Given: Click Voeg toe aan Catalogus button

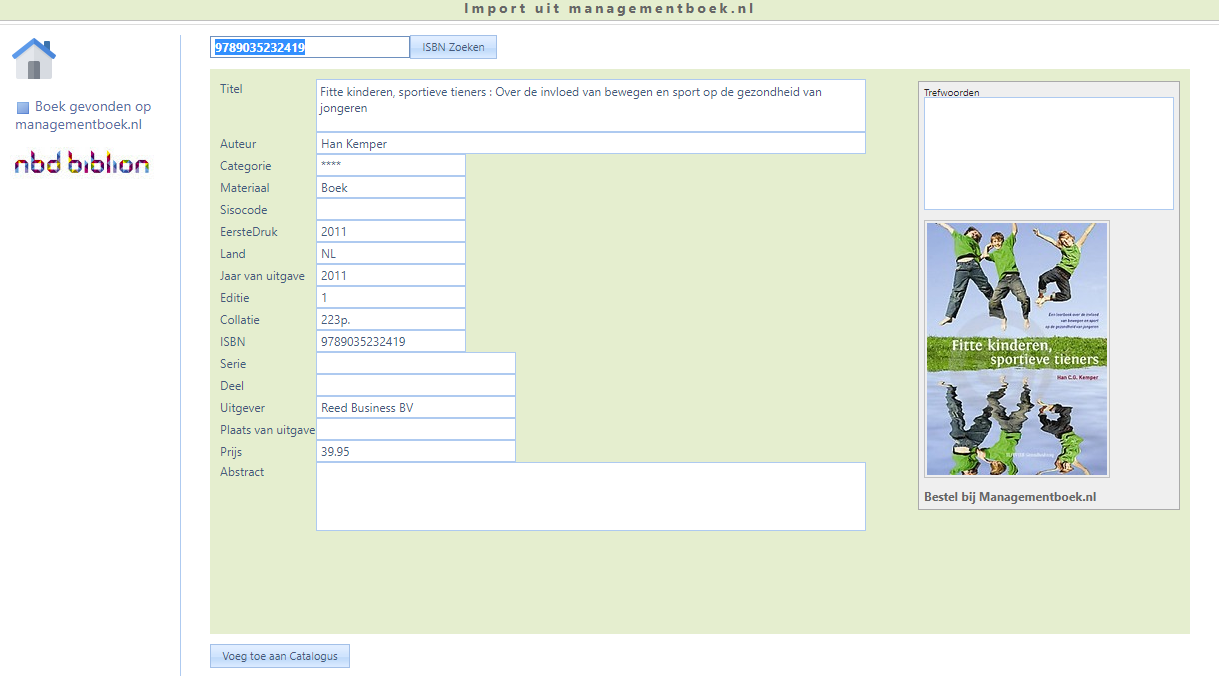Looking at the screenshot, I should pos(279,656).
